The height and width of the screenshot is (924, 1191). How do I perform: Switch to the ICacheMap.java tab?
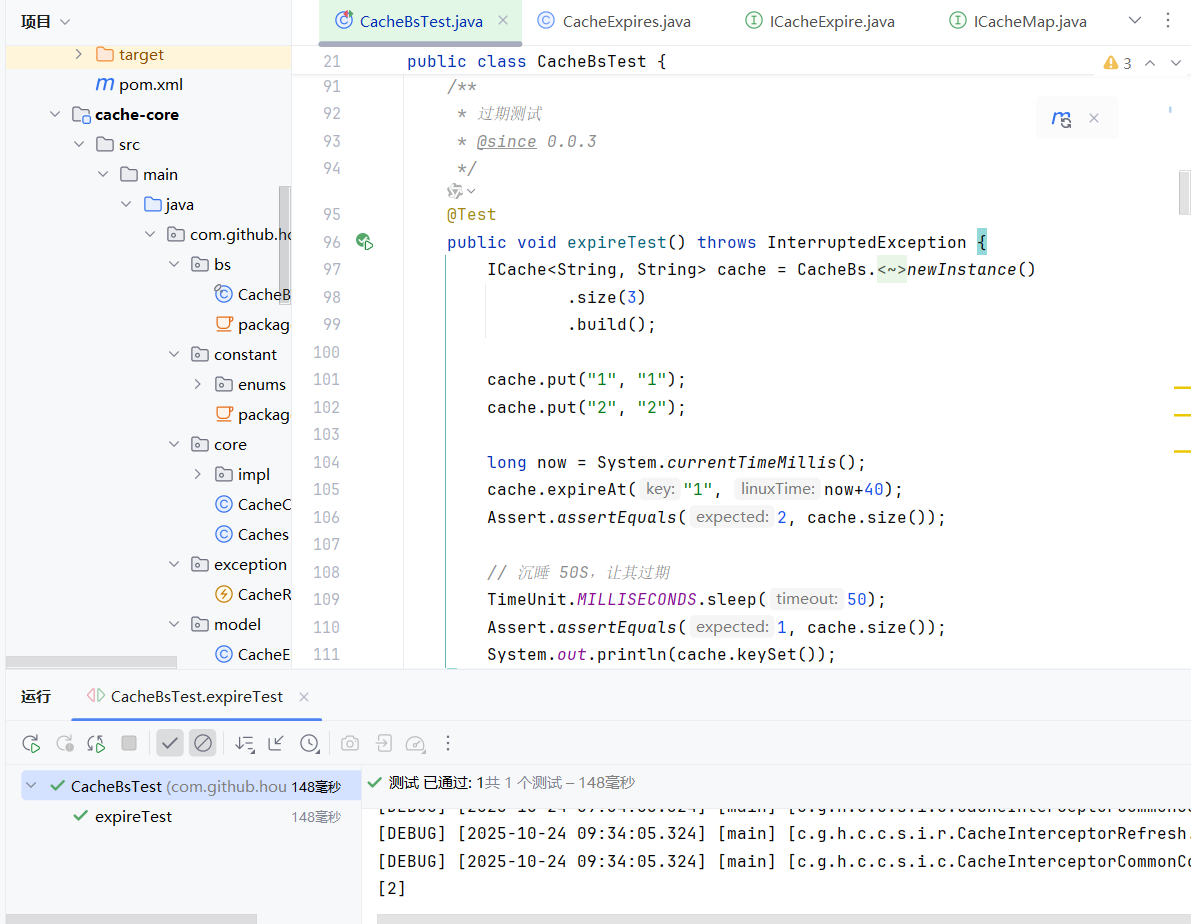1029,21
